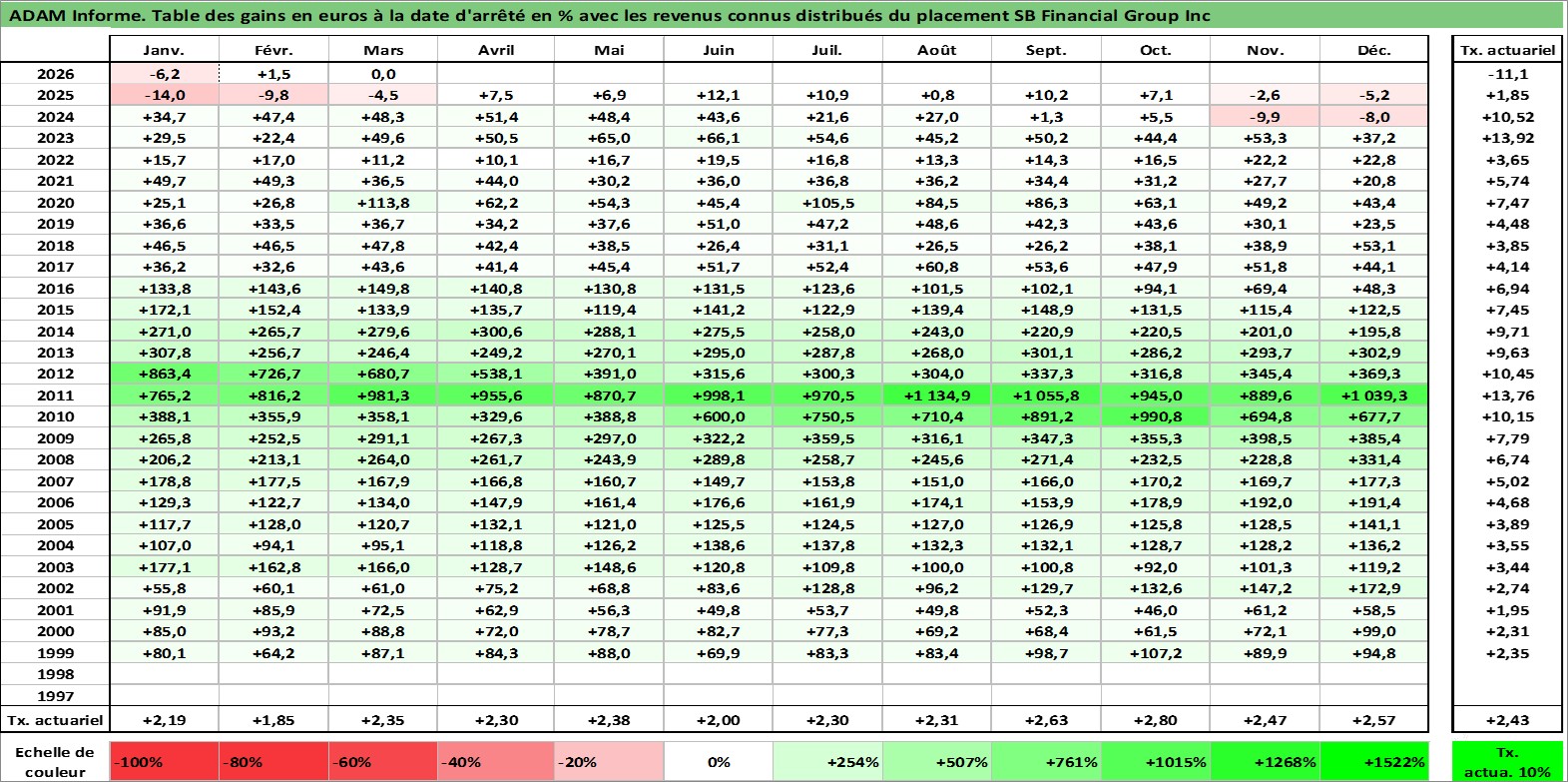Select the -9,9 cell for Nov. 2024

(1265, 117)
